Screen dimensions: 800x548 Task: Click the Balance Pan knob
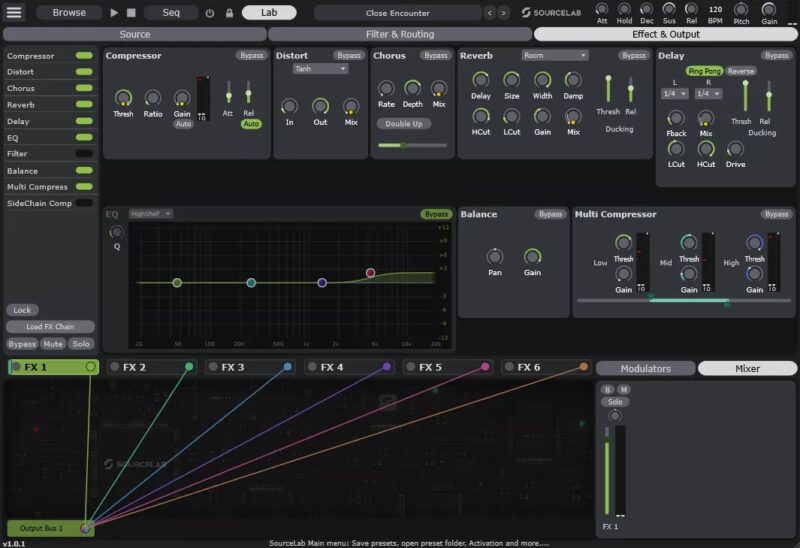(x=494, y=257)
